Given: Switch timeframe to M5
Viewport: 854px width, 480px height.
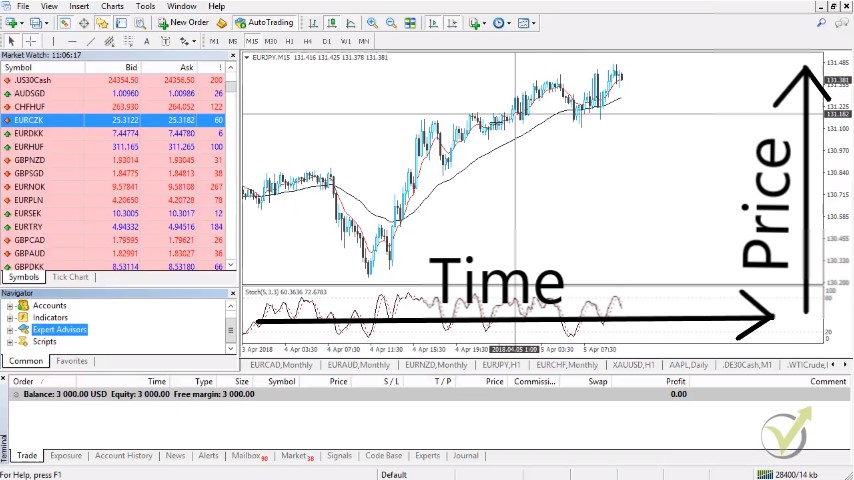Looking at the screenshot, I should click(x=233, y=41).
